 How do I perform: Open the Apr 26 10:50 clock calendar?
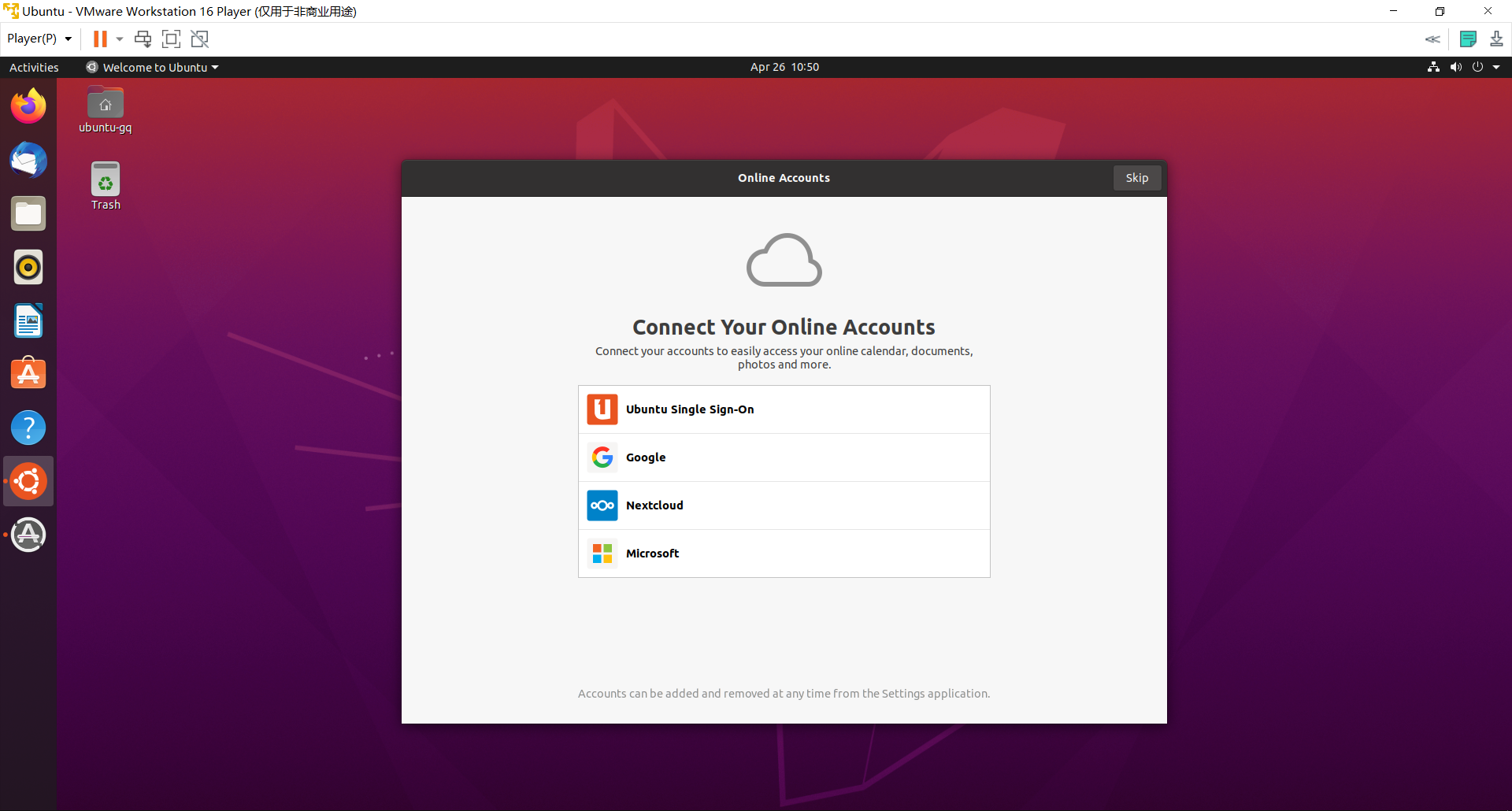tap(784, 67)
